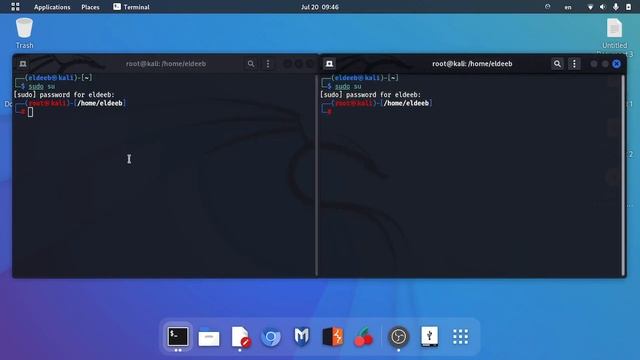
Task: Click right terminal title root@kali: /home/eldeeb
Action: (x=472, y=64)
